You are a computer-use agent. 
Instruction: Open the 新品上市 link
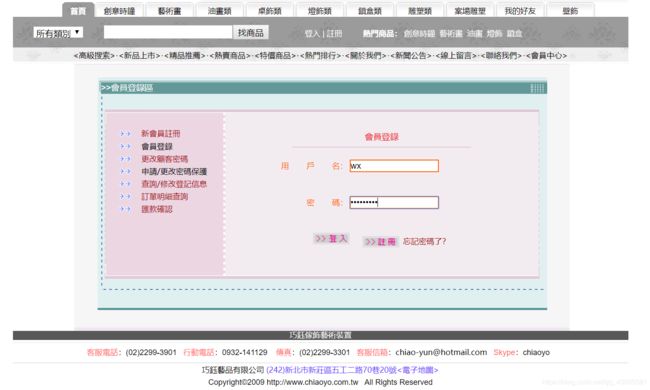click(x=140, y=56)
